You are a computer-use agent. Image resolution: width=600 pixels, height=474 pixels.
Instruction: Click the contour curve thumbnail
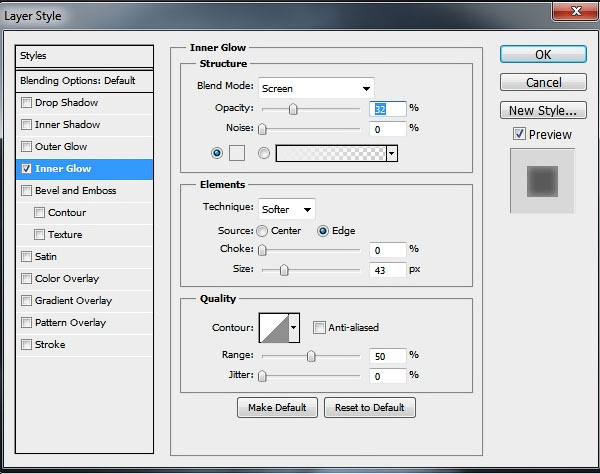pyautogui.click(x=274, y=328)
